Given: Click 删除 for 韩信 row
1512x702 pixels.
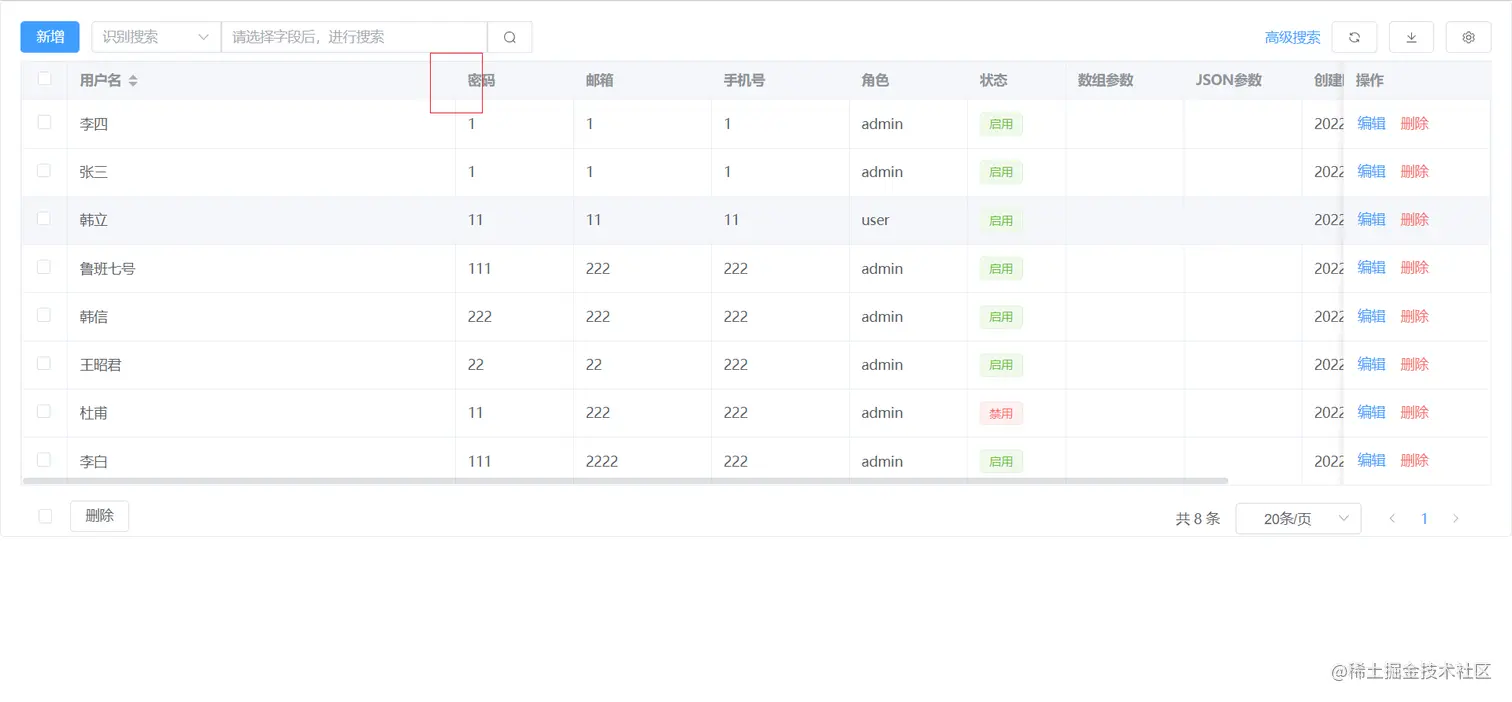Looking at the screenshot, I should point(1414,316).
